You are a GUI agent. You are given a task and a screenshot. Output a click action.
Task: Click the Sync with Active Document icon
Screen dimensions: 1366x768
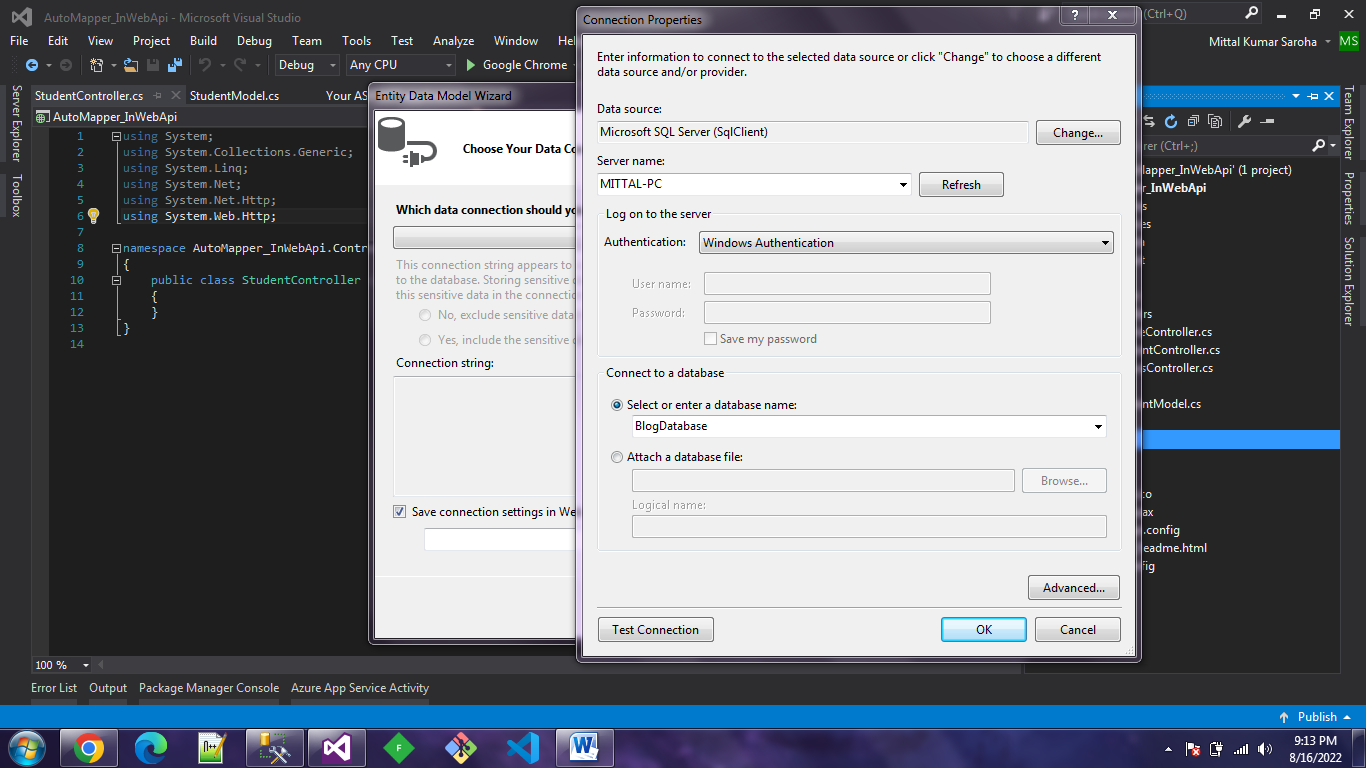click(x=1149, y=121)
